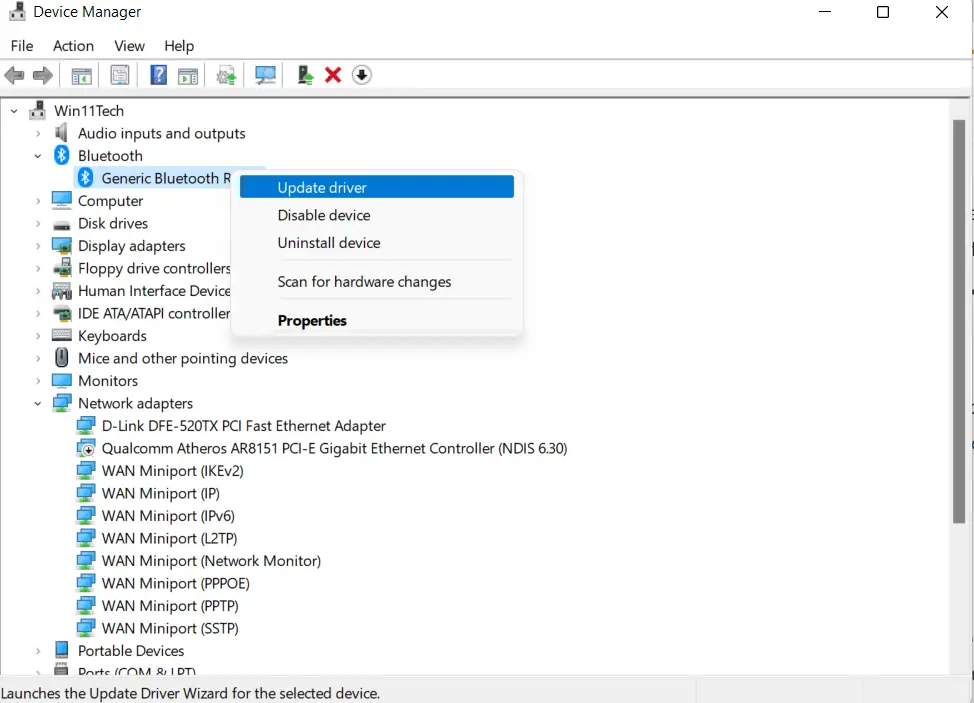The height and width of the screenshot is (703, 974).
Task: Click the Network adapters category icon
Action: (x=61, y=402)
